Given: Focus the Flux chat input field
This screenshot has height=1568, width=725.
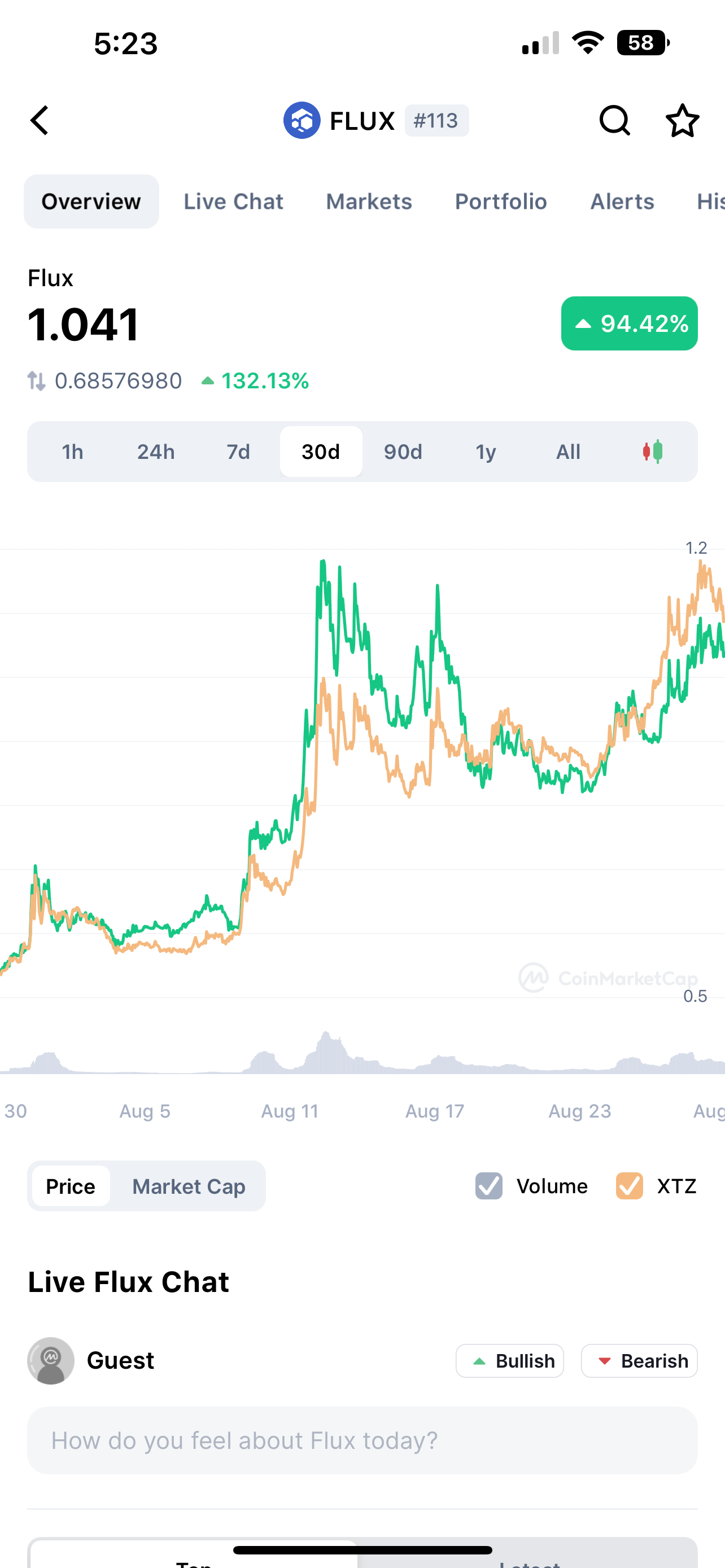Looking at the screenshot, I should 362,1440.
